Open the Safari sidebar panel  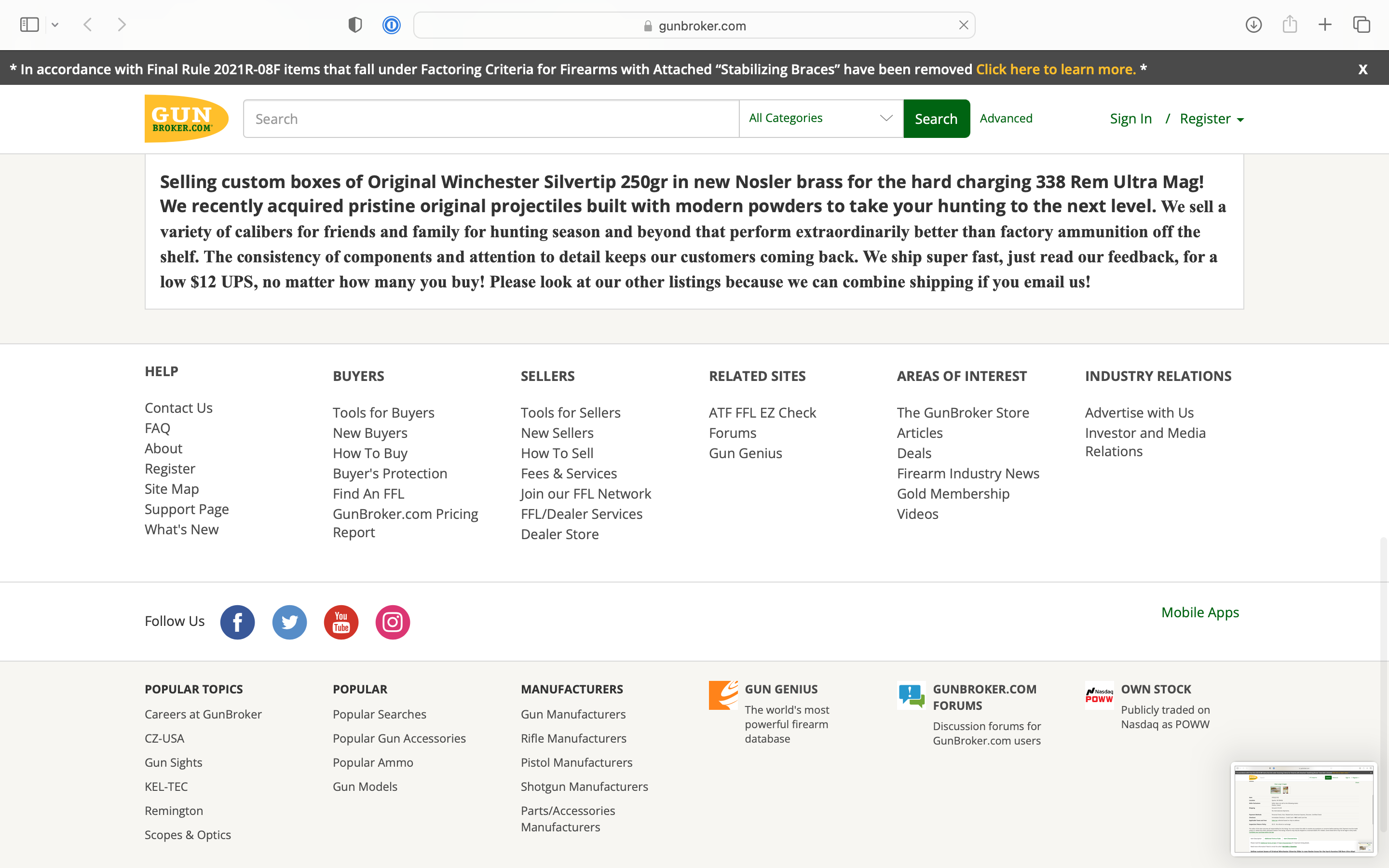(29, 25)
